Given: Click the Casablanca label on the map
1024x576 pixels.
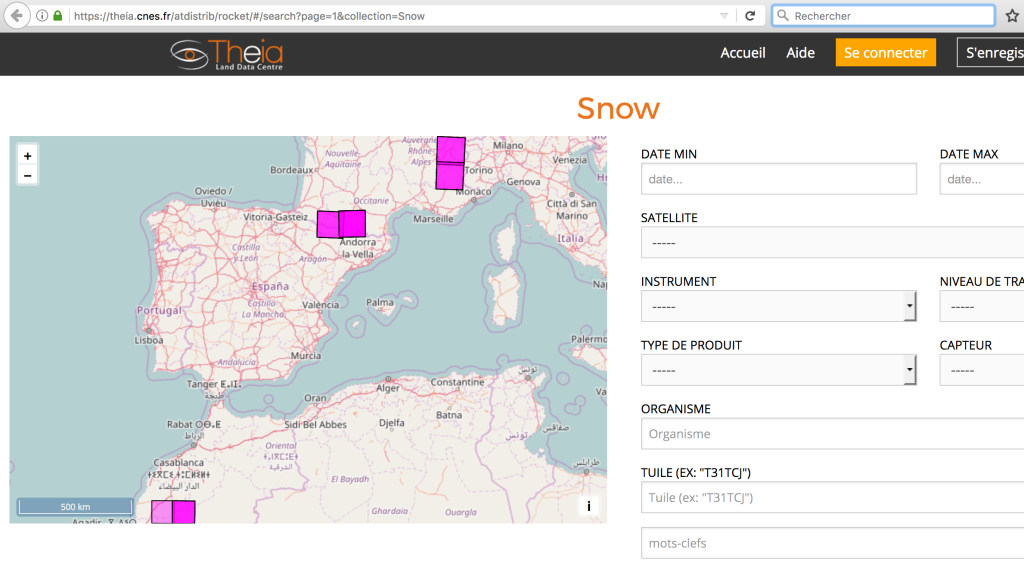Looking at the screenshot, I should pos(178,462).
